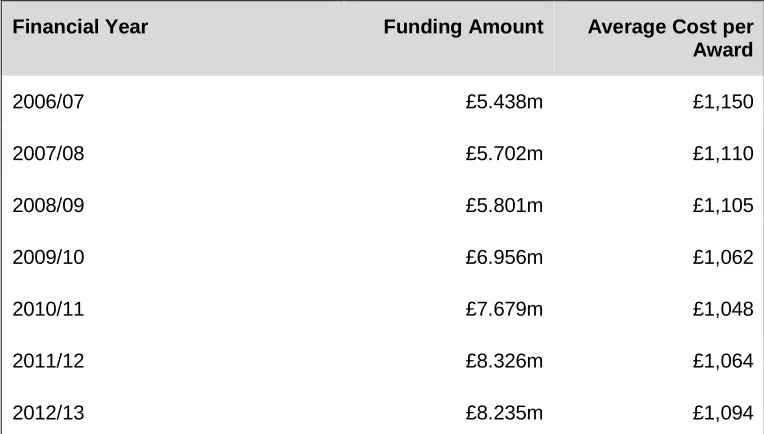The width and height of the screenshot is (764, 434).
Task: Click the £1,150 average cost value
Action: pos(723,102)
